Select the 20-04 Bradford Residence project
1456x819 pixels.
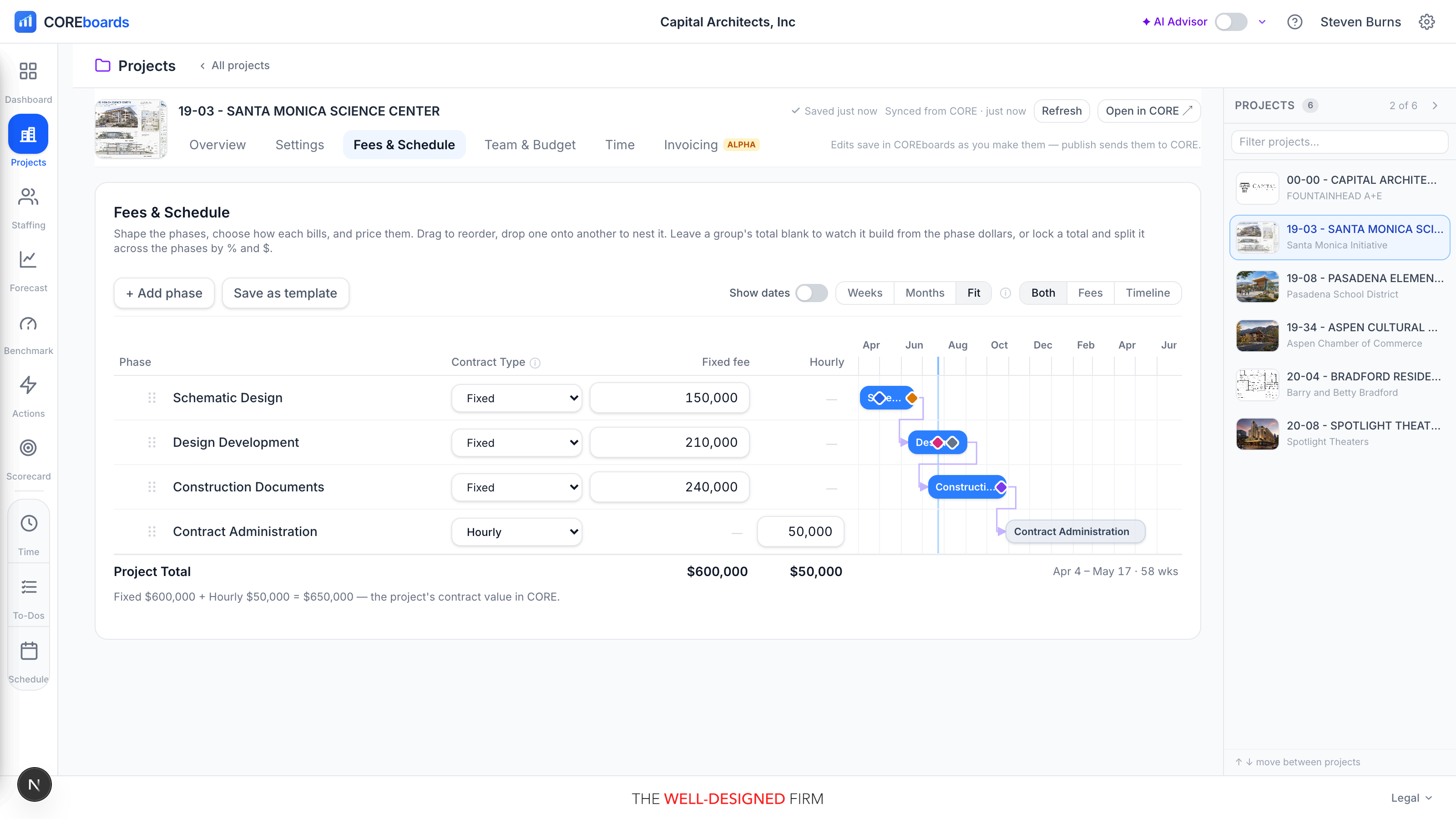(x=1340, y=384)
